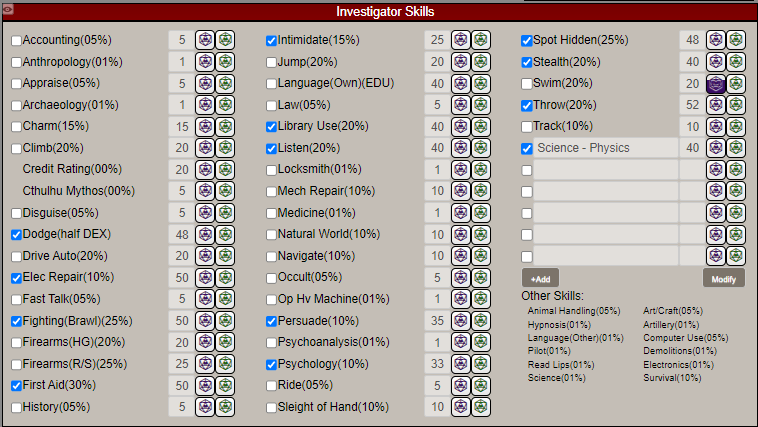Click the purple dice icon for Accounting
The height and width of the screenshot is (427, 758).
tap(204, 40)
